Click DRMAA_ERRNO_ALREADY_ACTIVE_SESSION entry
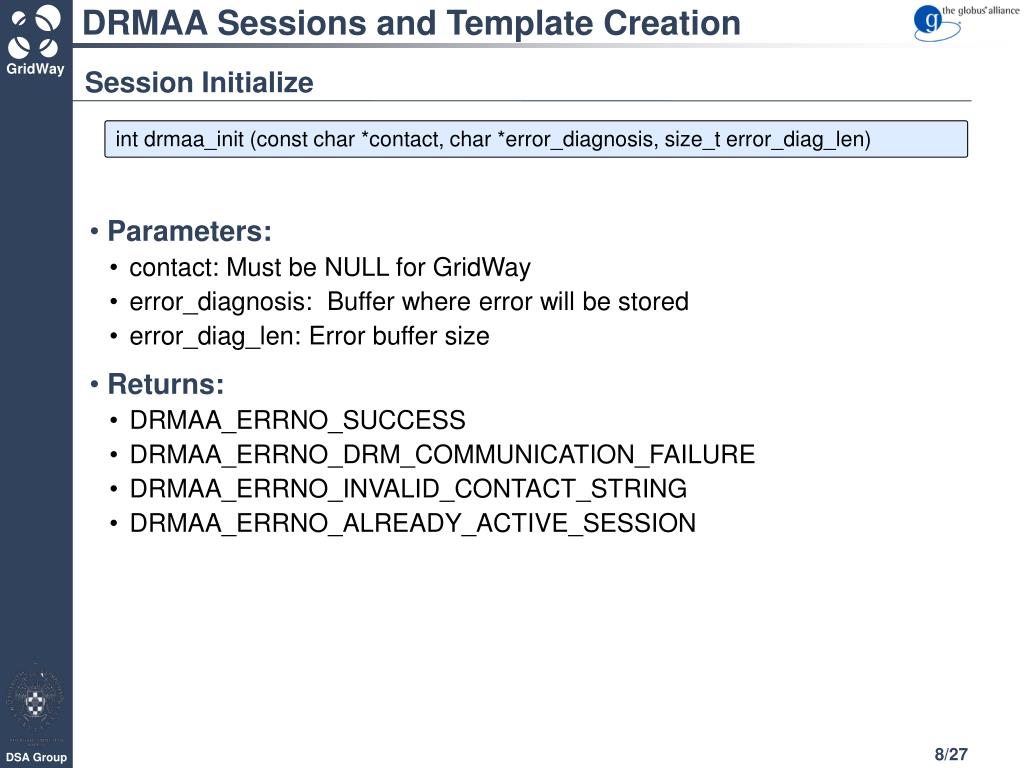This screenshot has width=1024, height=768. coord(413,524)
